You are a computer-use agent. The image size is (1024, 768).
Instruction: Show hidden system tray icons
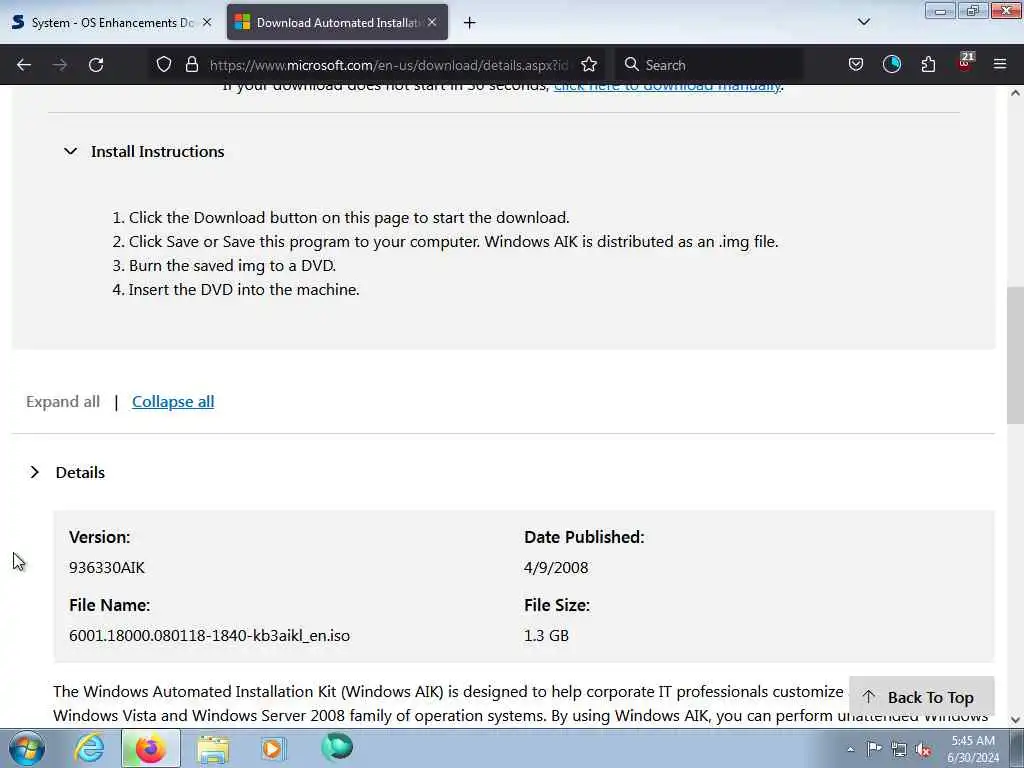(x=850, y=749)
